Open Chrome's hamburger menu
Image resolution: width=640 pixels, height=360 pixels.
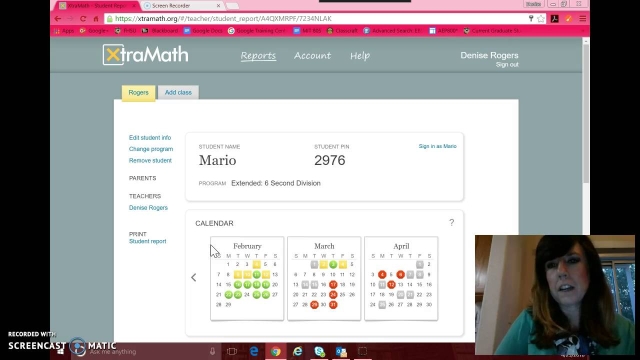click(x=582, y=19)
